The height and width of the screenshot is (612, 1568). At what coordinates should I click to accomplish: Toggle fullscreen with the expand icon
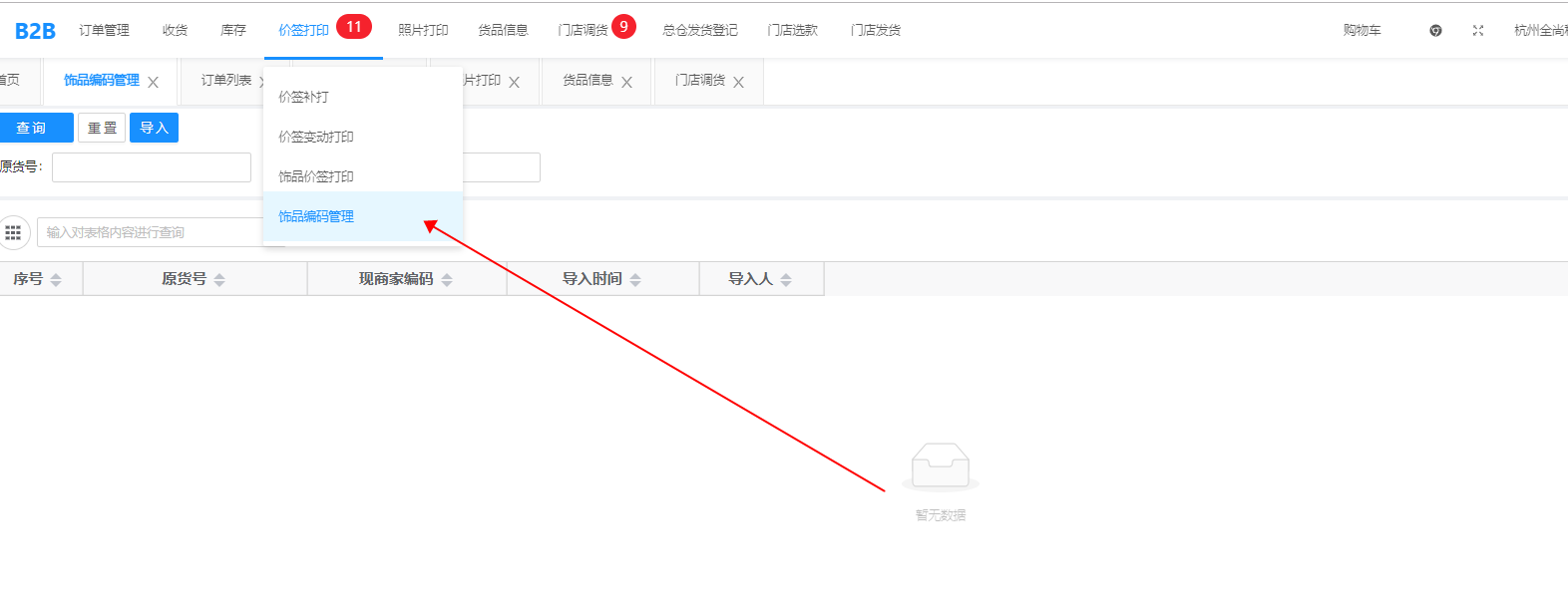click(x=1478, y=31)
